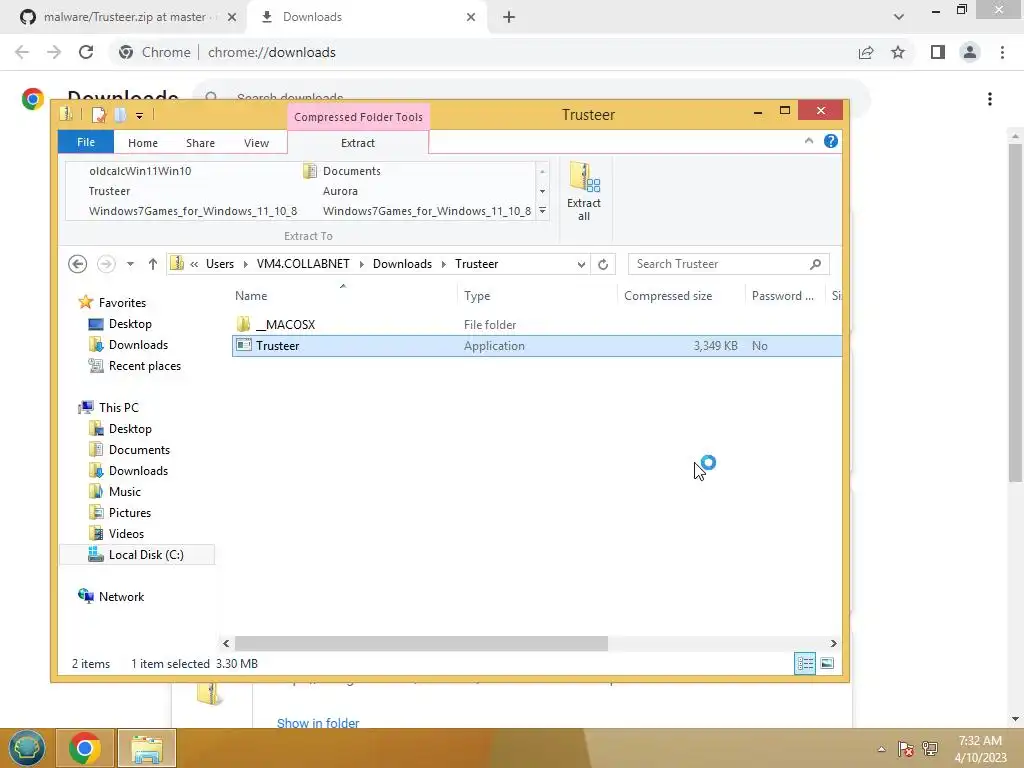This screenshot has width=1024, height=768.
Task: Switch to the Home ribbon tab
Action: 142,143
